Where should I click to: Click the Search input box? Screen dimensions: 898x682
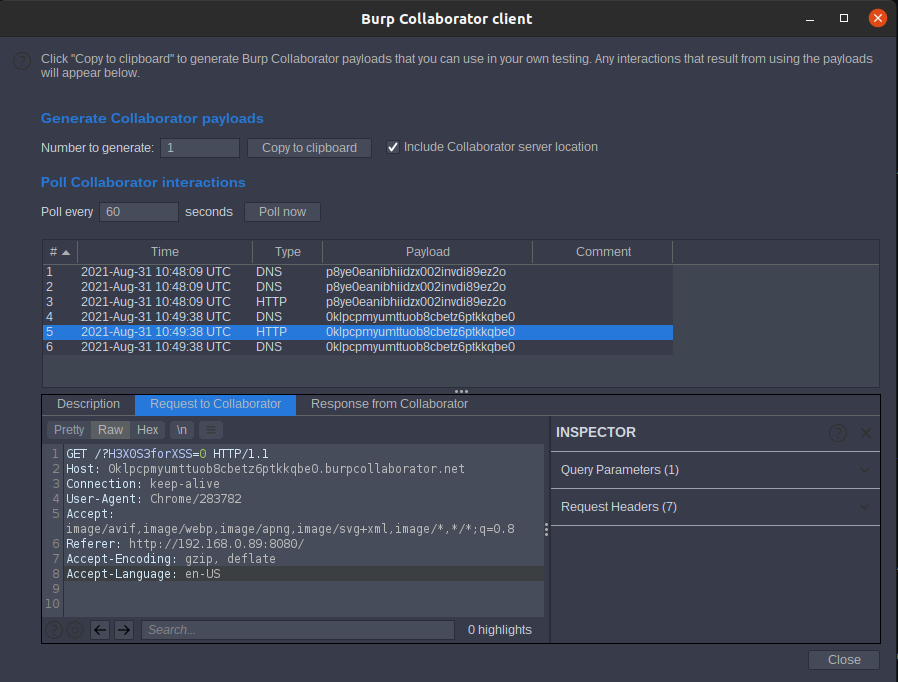pos(298,630)
